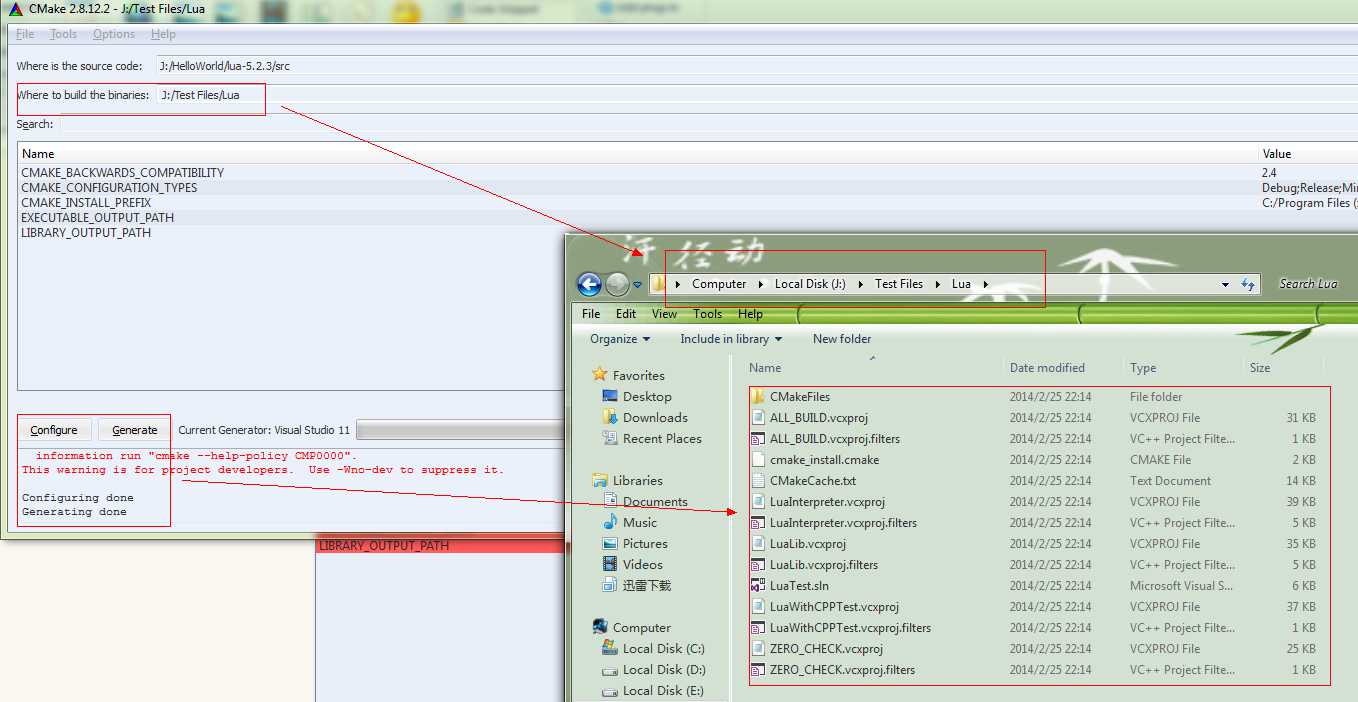Select the CMakeFiles folder icon
Viewport: 1358px width, 702px height.
coord(758,397)
